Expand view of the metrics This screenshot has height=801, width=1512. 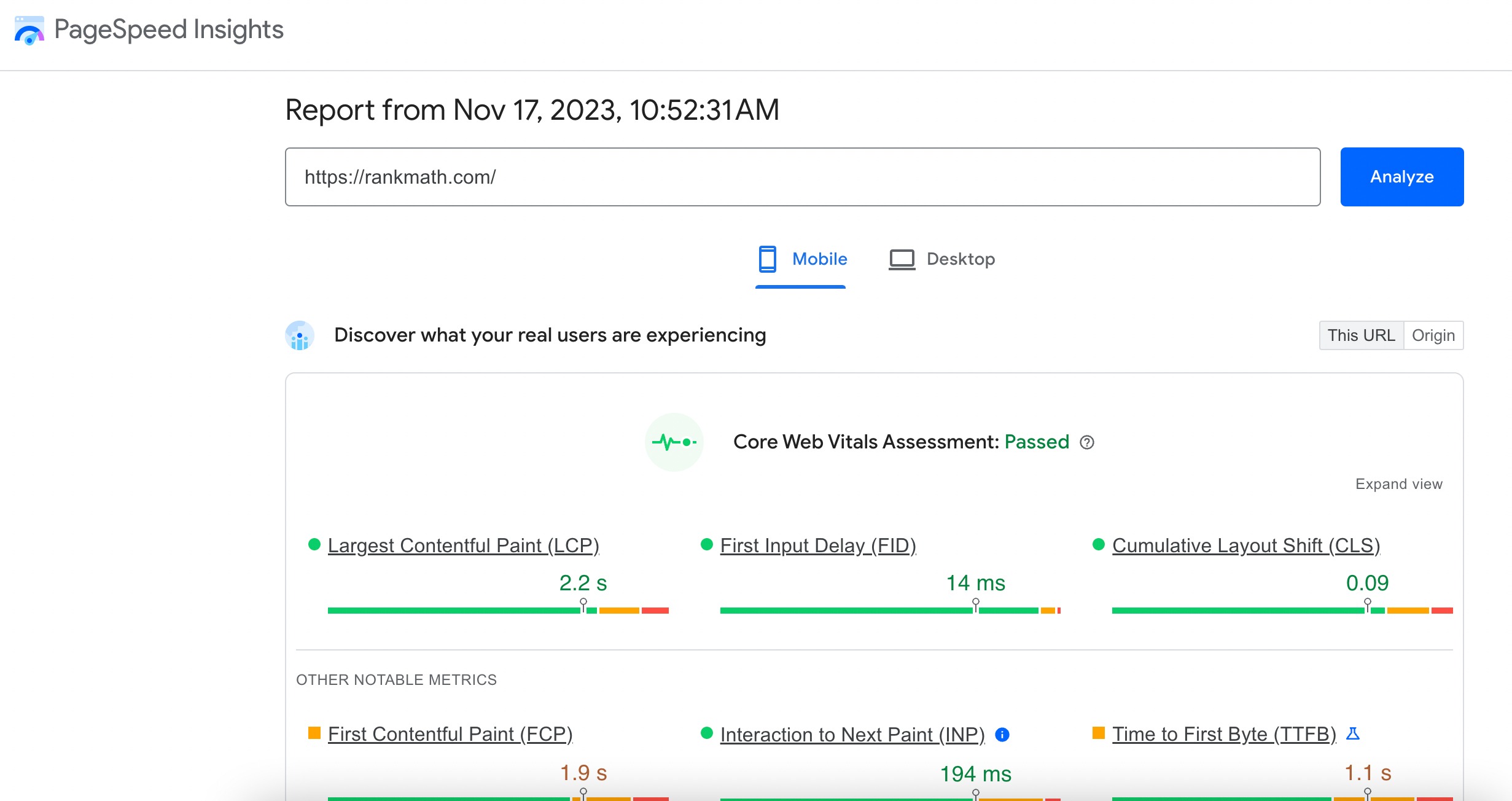pos(1399,484)
